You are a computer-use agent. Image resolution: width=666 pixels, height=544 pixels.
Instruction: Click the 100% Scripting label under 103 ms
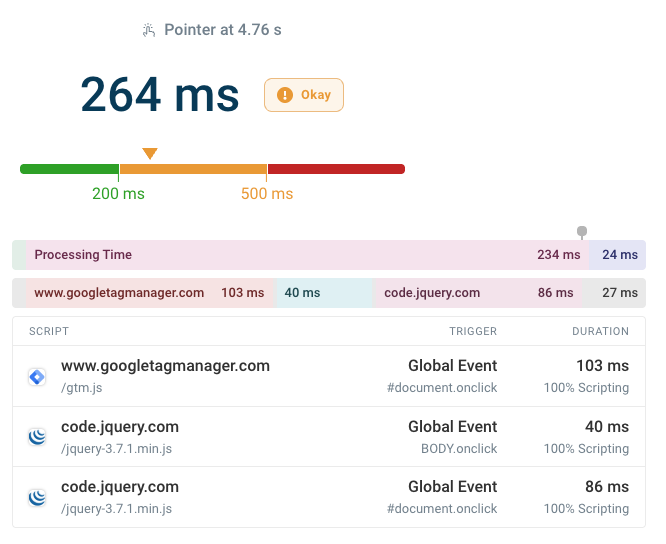click(586, 388)
